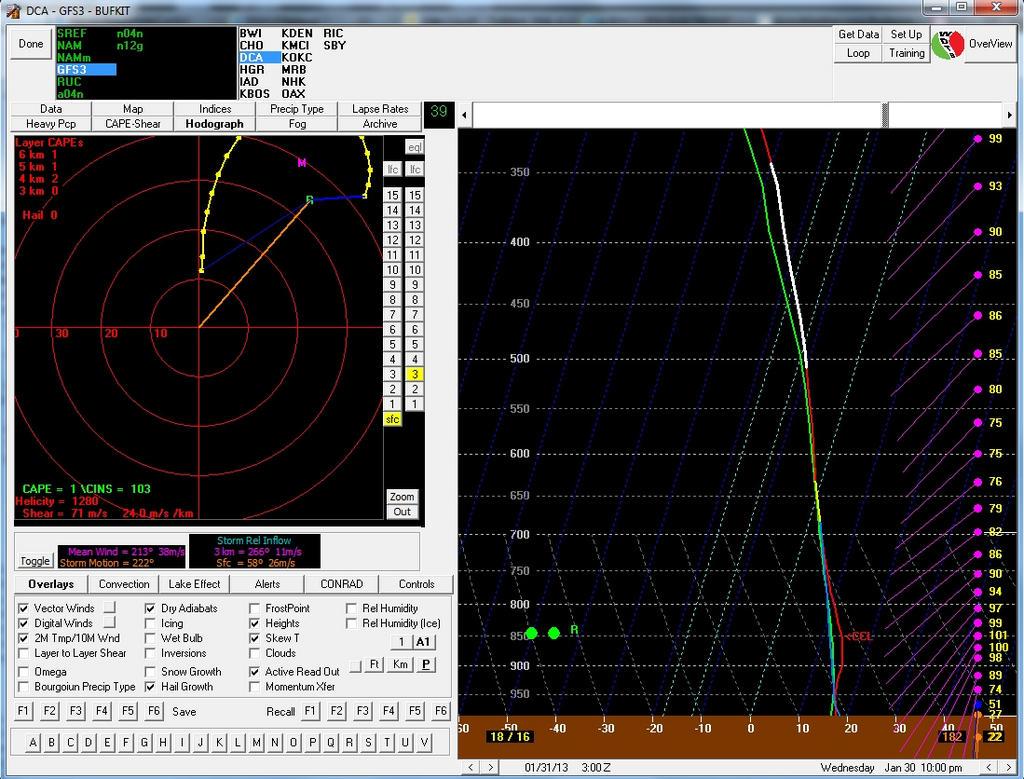
Task: Open the CONRAD tab
Action: click(x=342, y=584)
